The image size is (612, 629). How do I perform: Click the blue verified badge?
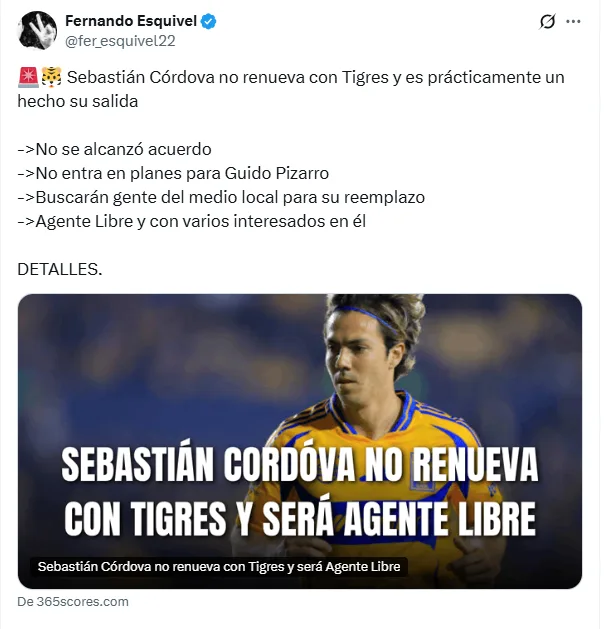coord(209,21)
